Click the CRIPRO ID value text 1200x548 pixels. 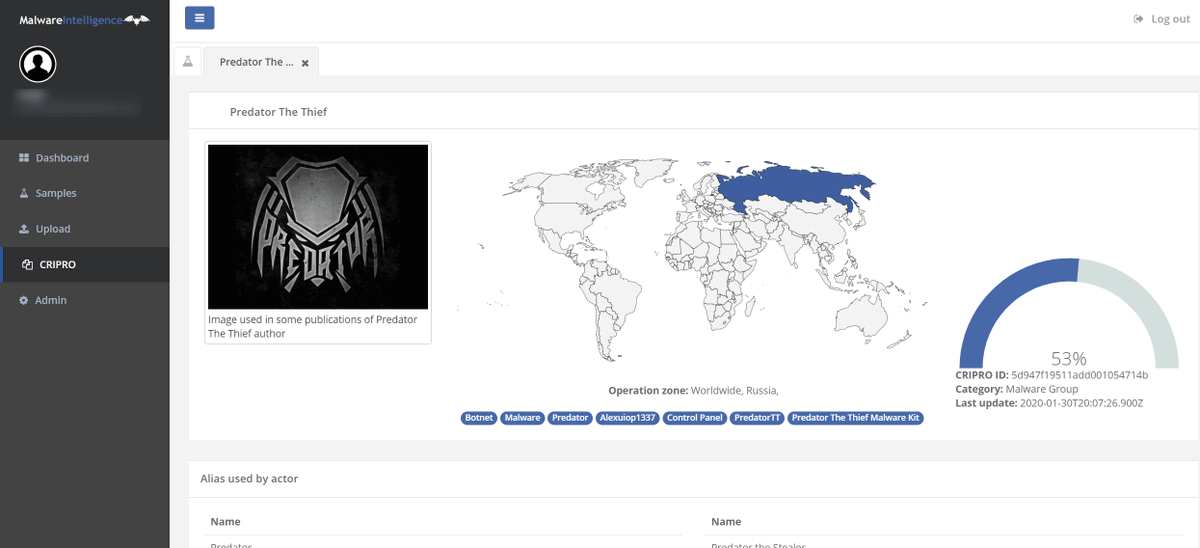point(1079,375)
